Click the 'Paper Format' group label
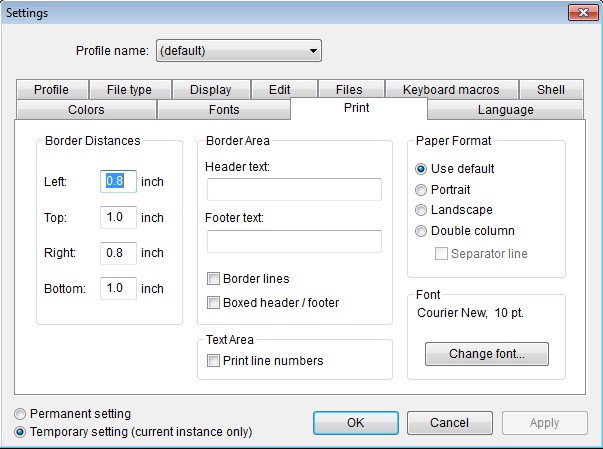The height and width of the screenshot is (449, 603). pos(453,141)
